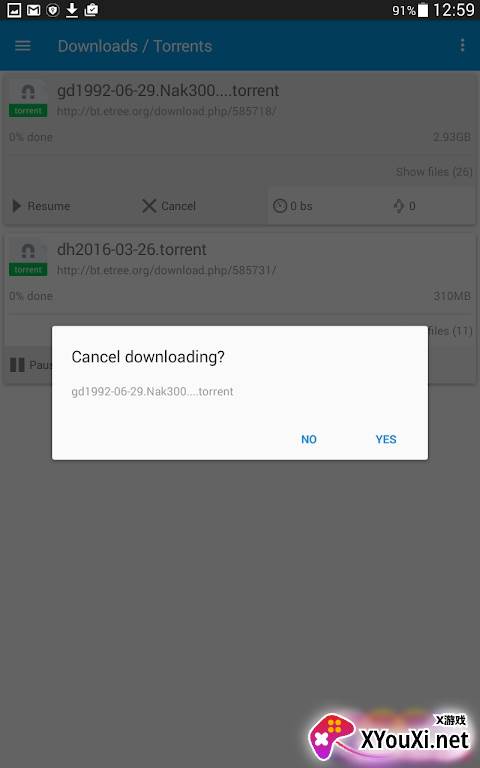Viewport: 480px width, 768px height.
Task: Tap the gd1992-06-29.Nak300 torrent title
Action: tap(168, 91)
